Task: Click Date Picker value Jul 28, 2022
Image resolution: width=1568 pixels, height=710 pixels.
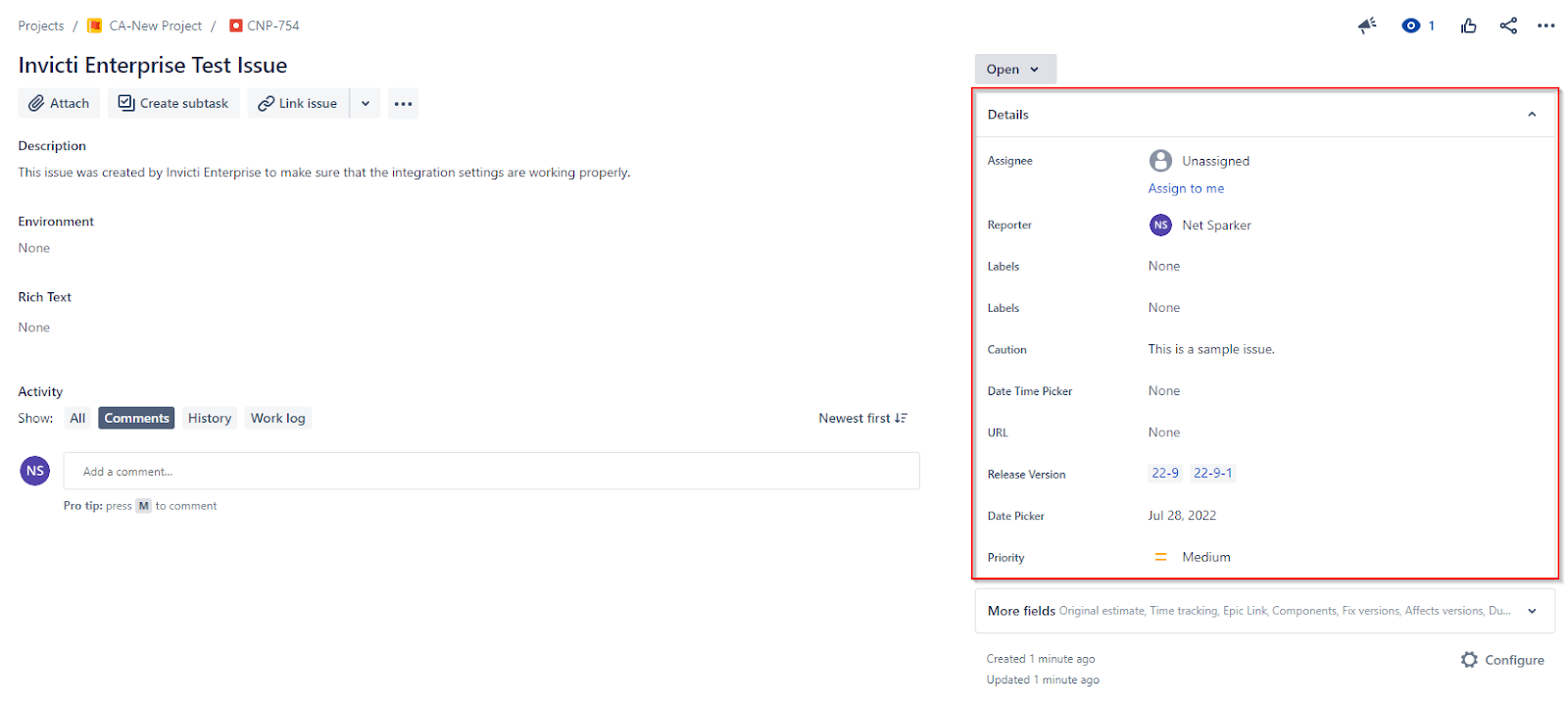Action: 1182,515
